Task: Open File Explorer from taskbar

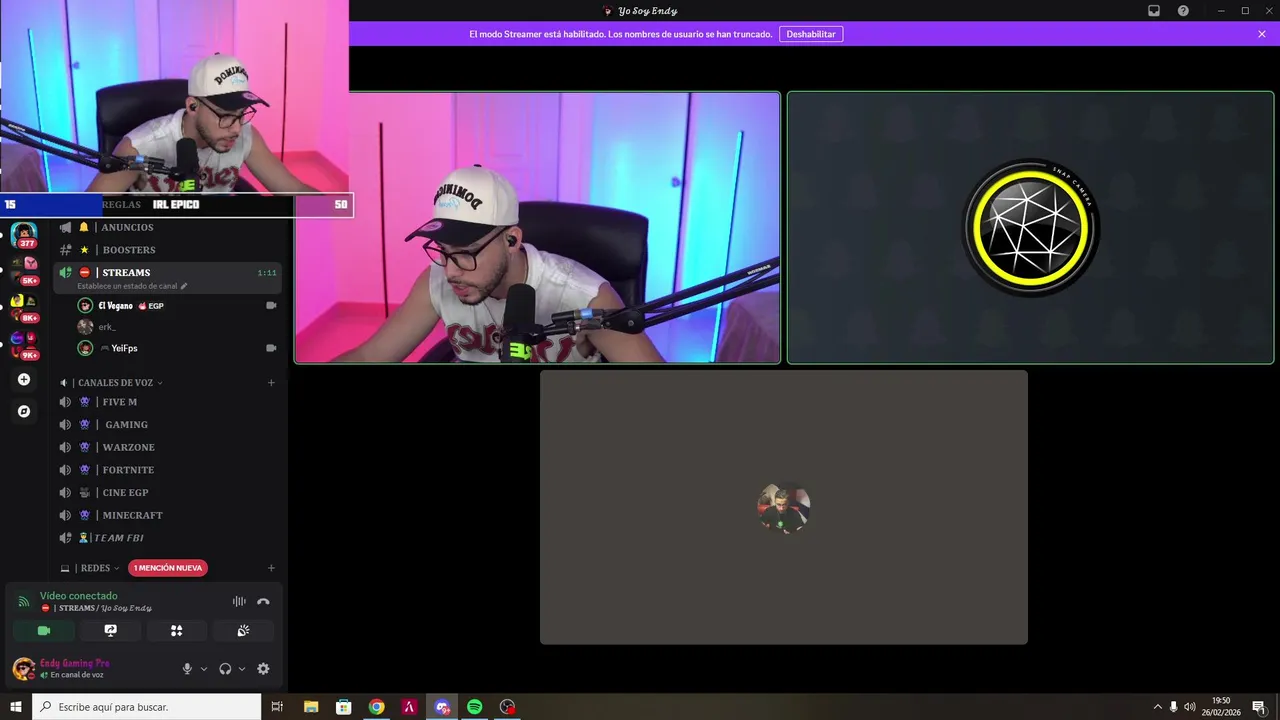Action: [x=311, y=707]
